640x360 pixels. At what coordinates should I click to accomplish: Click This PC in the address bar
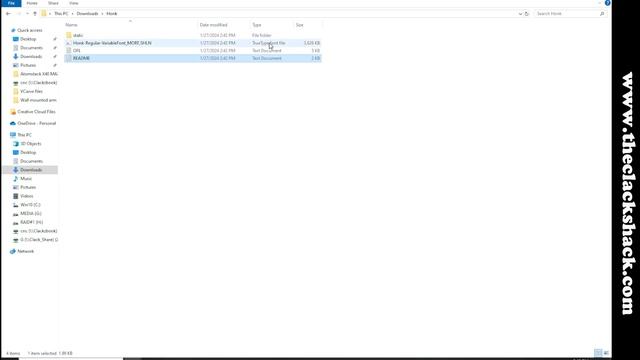61,13
